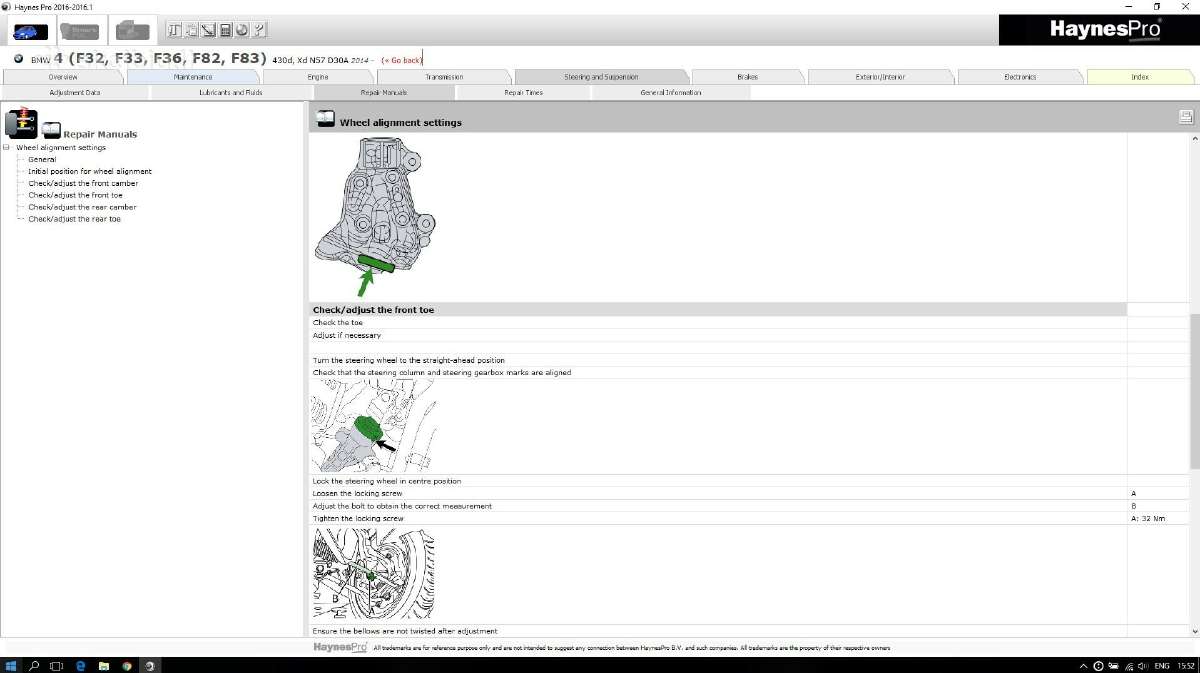
Task: Open Steering and Suspension tab
Action: (x=601, y=77)
